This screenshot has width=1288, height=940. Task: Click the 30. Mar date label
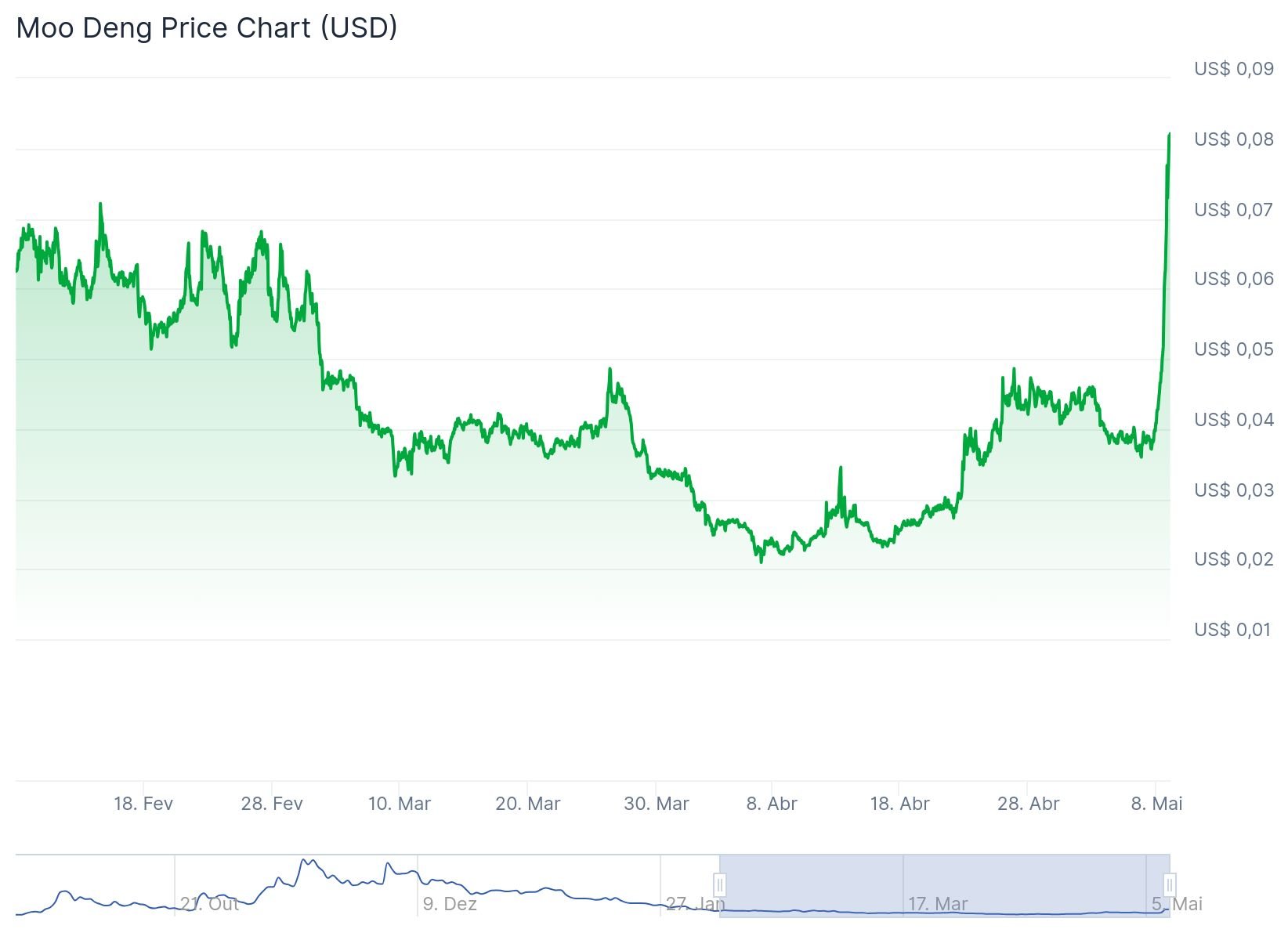[657, 804]
